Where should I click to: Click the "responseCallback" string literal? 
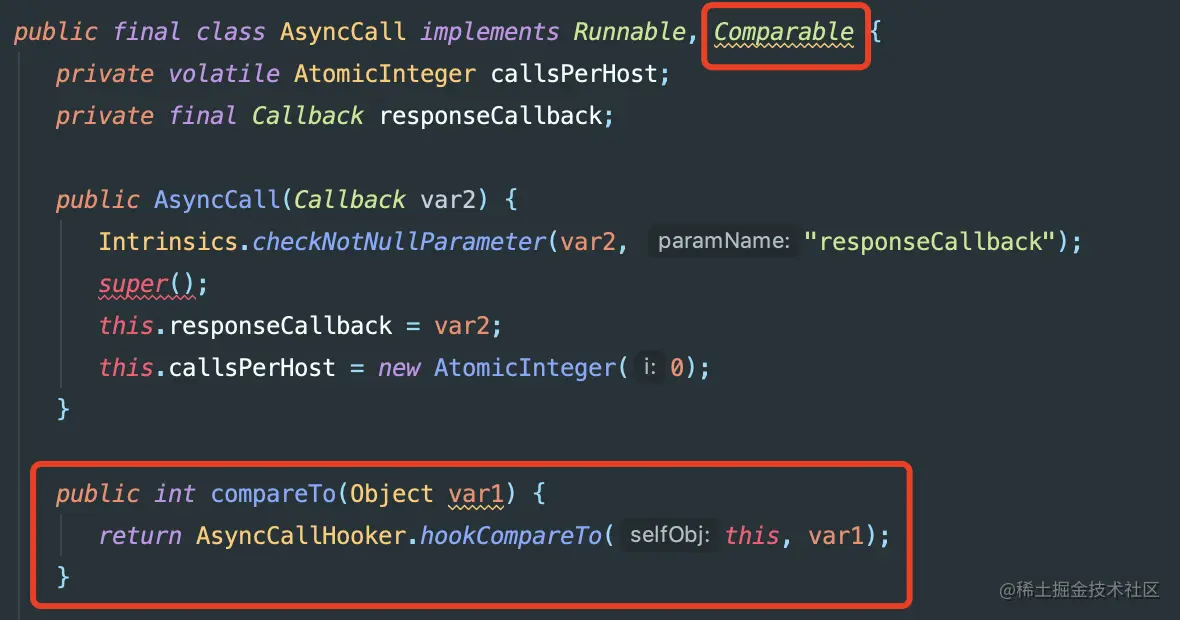930,242
